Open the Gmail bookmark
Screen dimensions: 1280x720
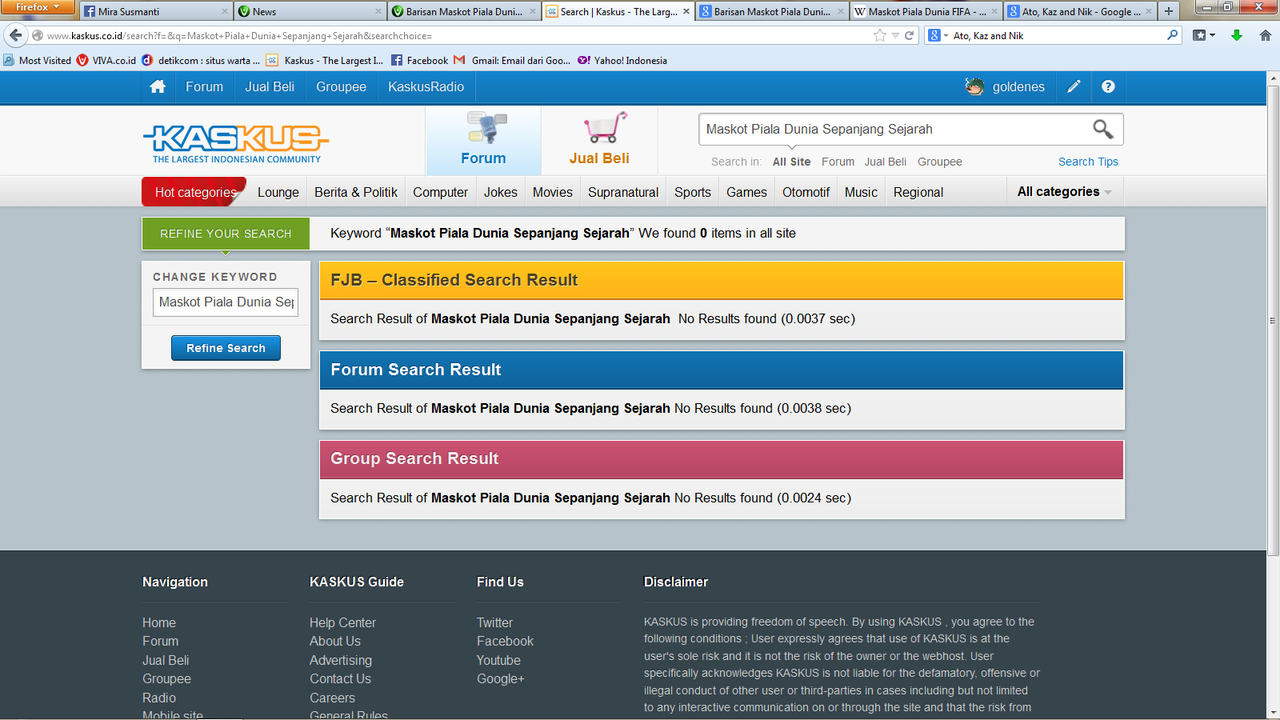click(511, 60)
